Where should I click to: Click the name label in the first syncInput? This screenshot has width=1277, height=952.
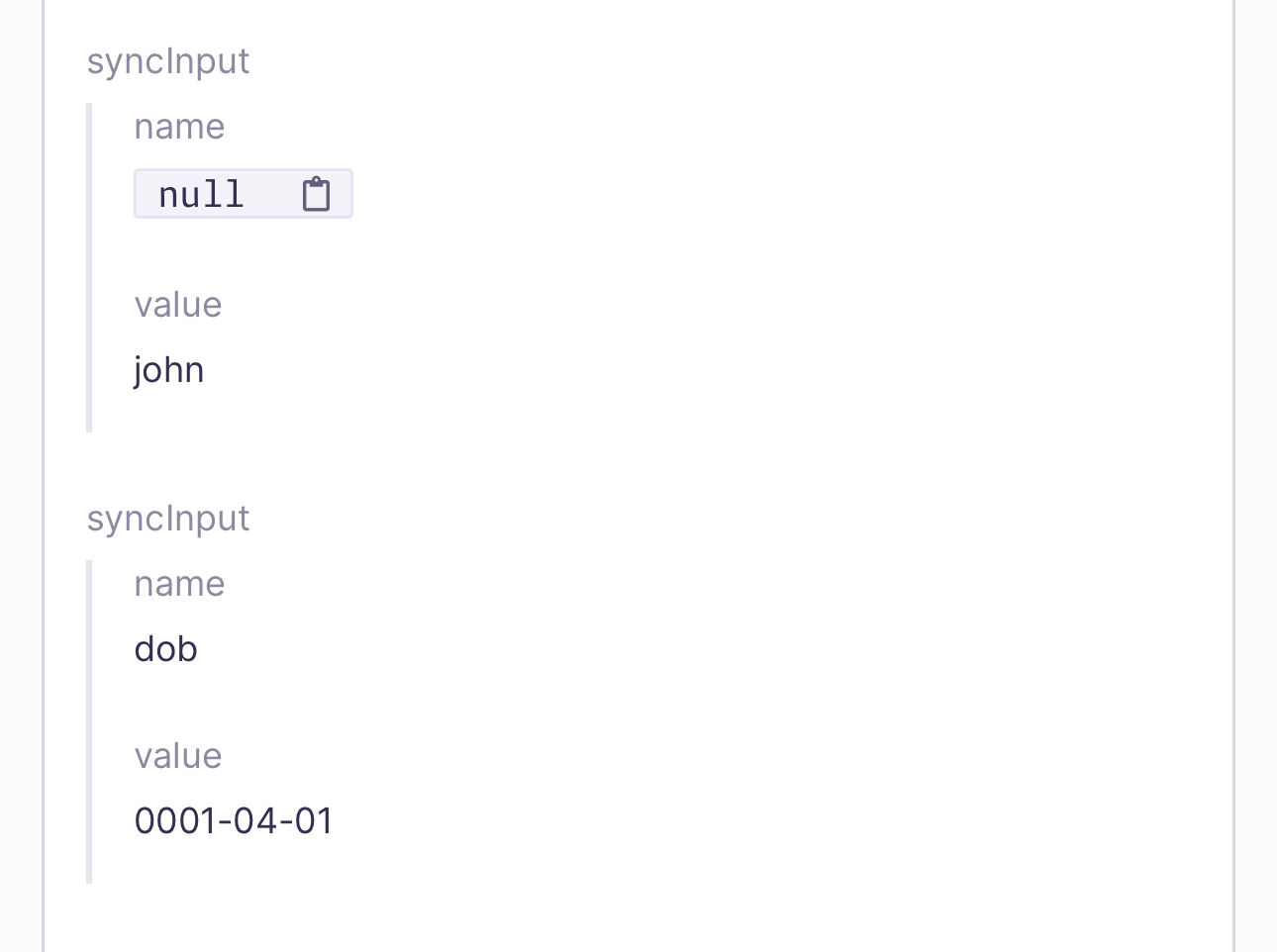point(179,127)
